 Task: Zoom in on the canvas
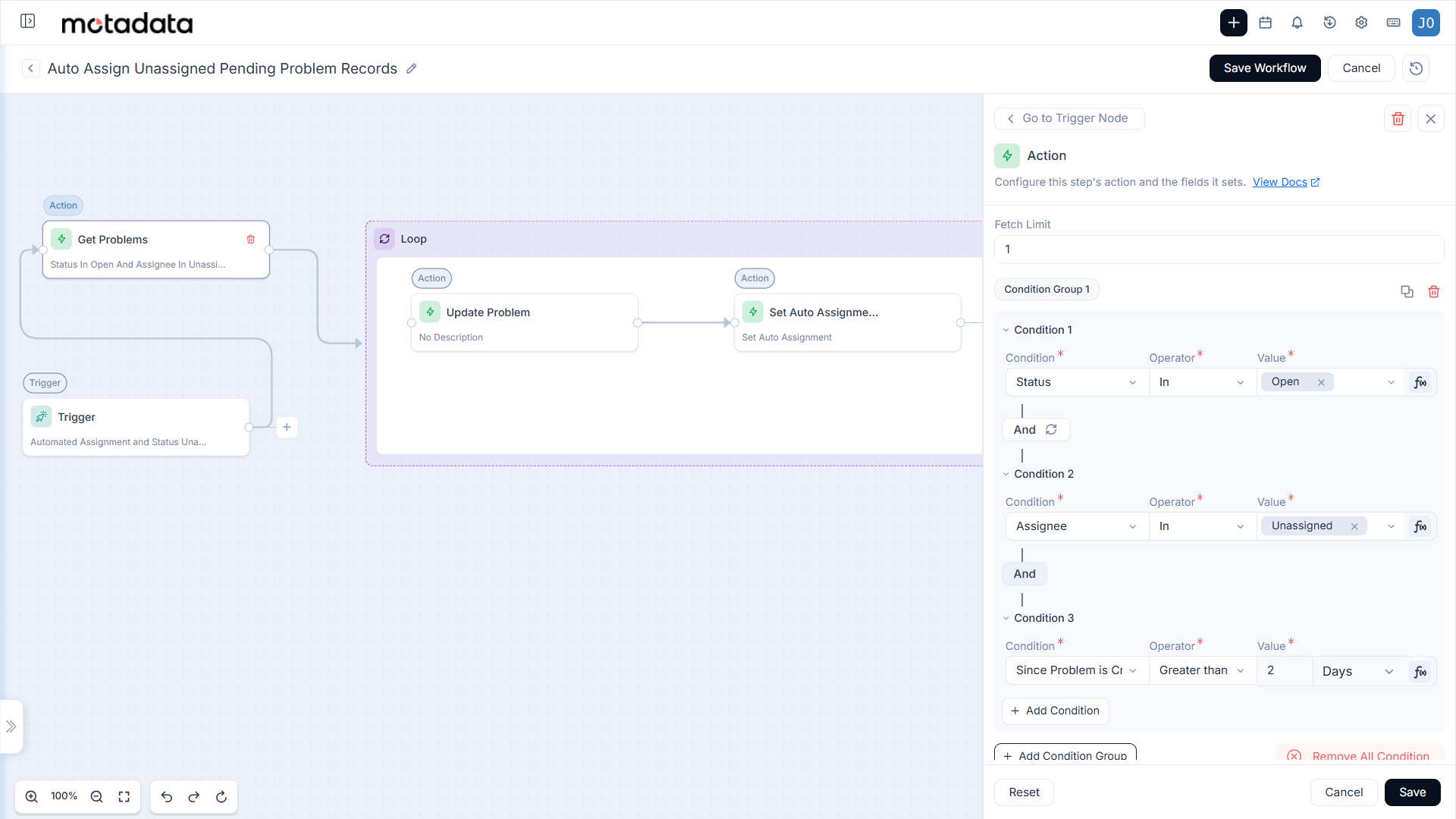click(32, 796)
